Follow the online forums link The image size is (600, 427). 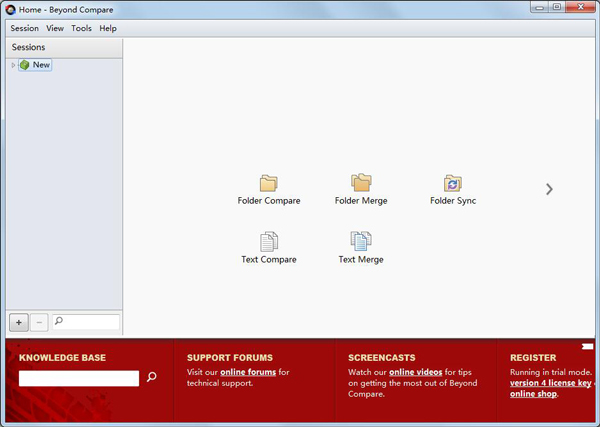click(x=248, y=372)
